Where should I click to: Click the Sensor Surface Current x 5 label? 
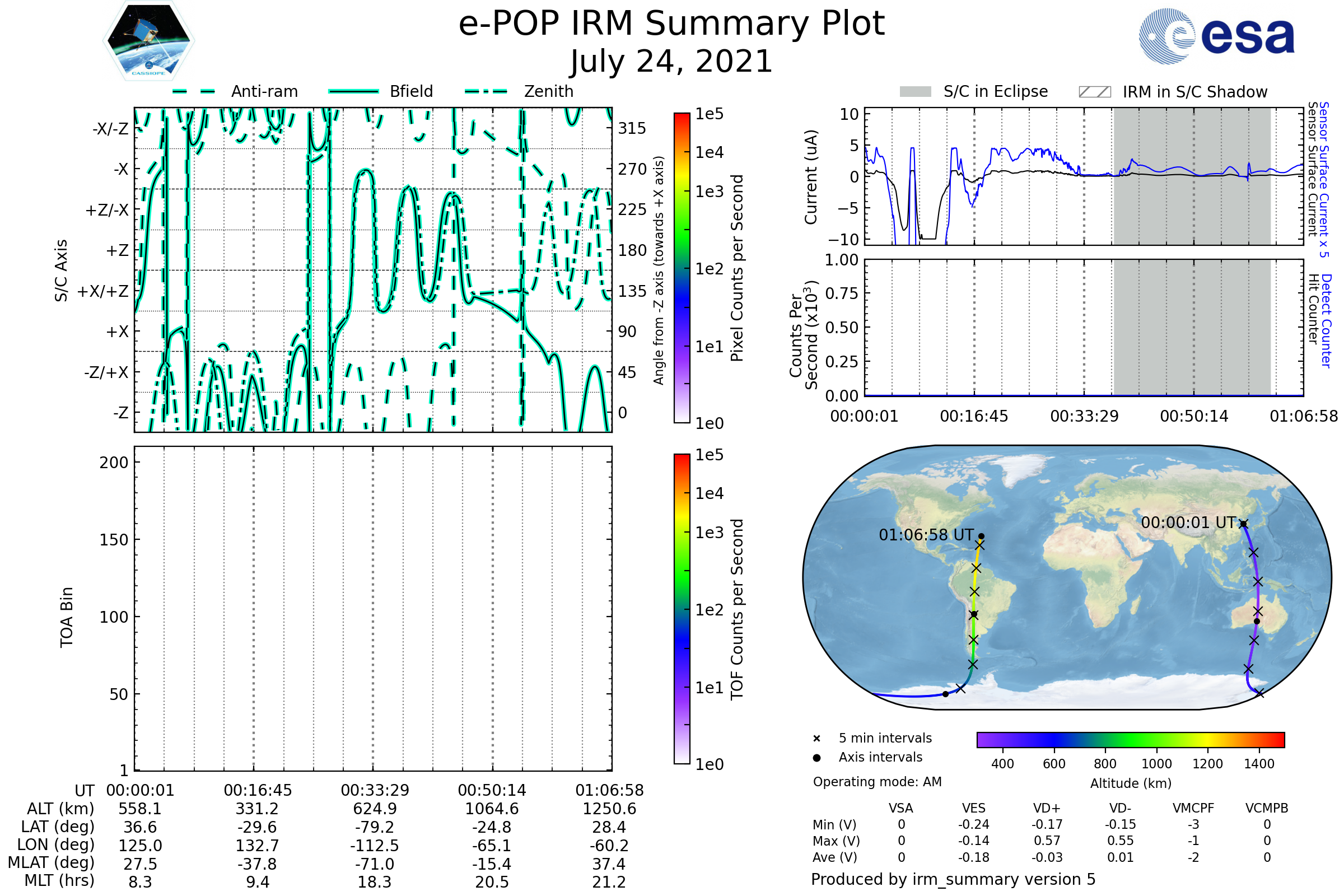click(1324, 179)
